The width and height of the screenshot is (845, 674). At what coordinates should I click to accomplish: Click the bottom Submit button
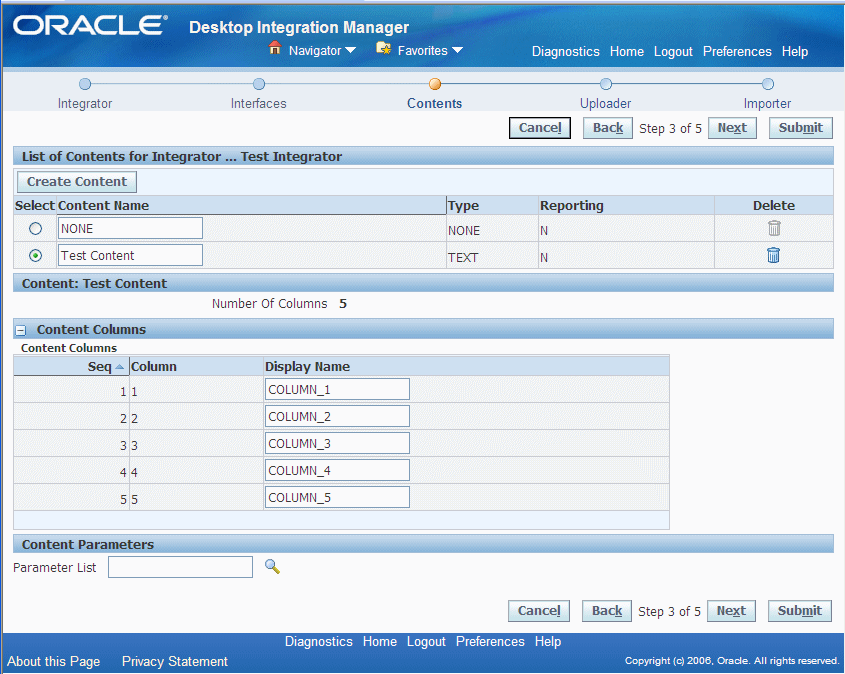pos(800,611)
